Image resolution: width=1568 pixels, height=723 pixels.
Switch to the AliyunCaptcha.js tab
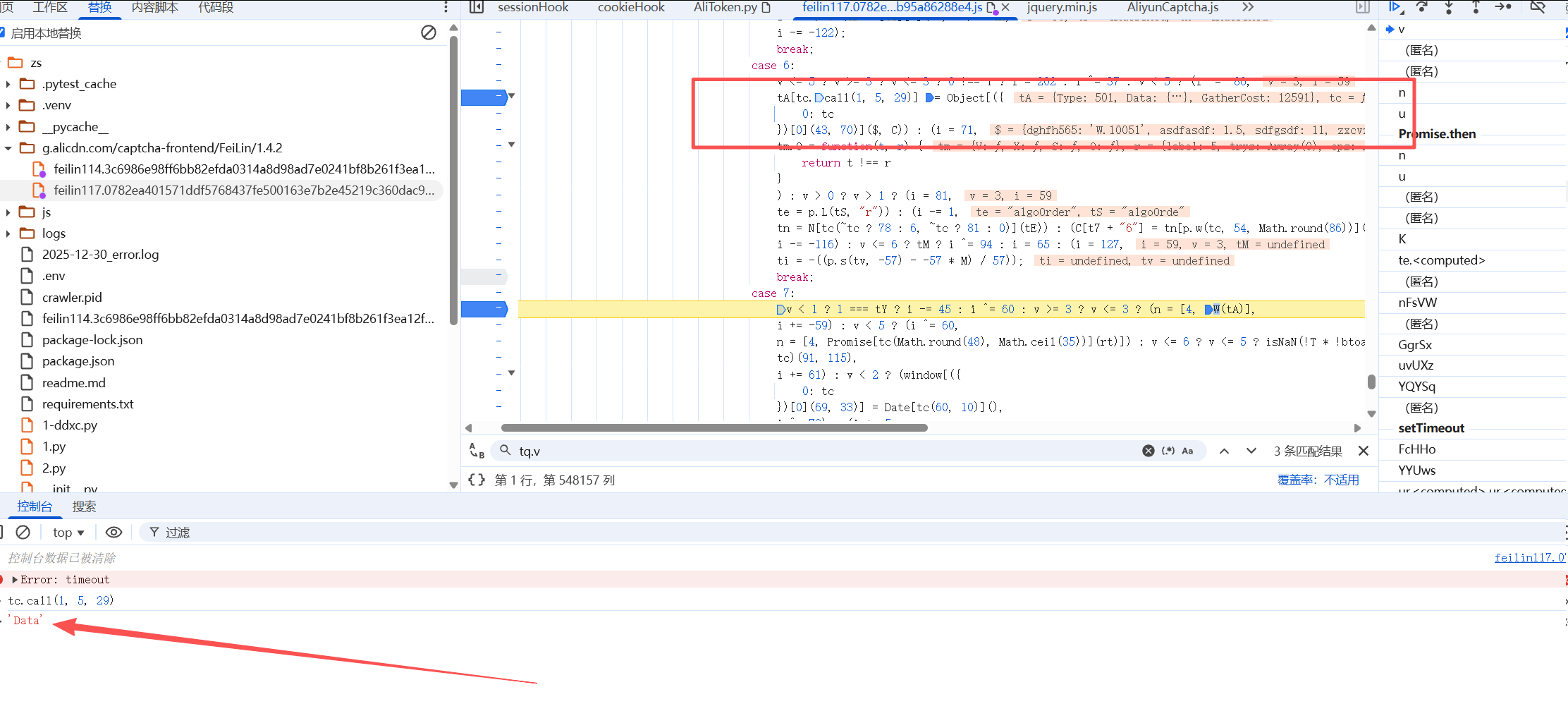(1172, 7)
